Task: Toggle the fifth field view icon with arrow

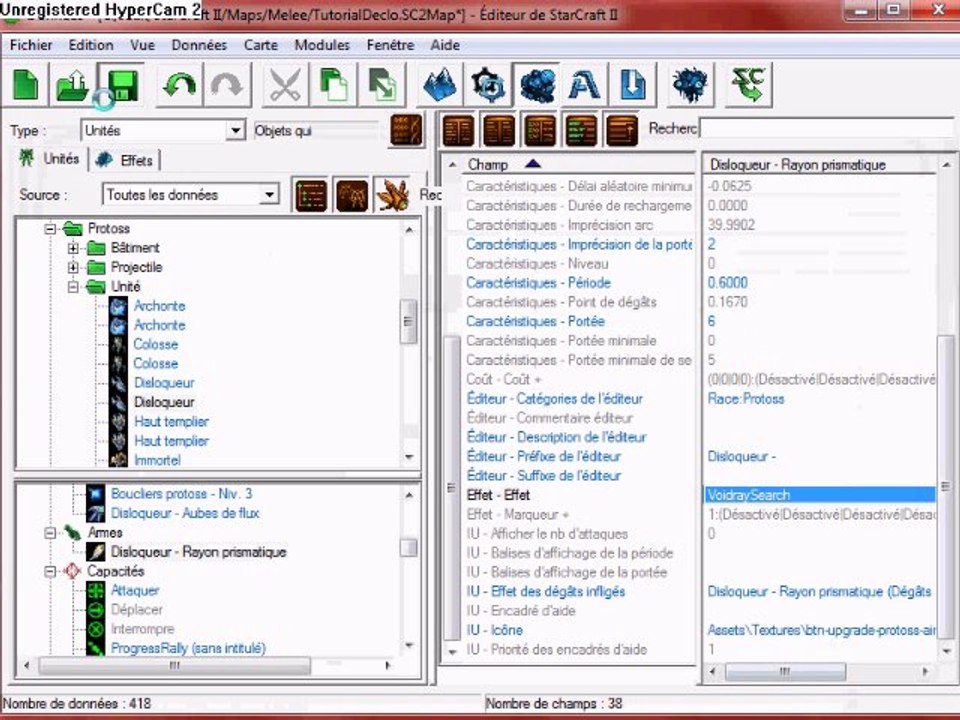Action: pos(622,130)
